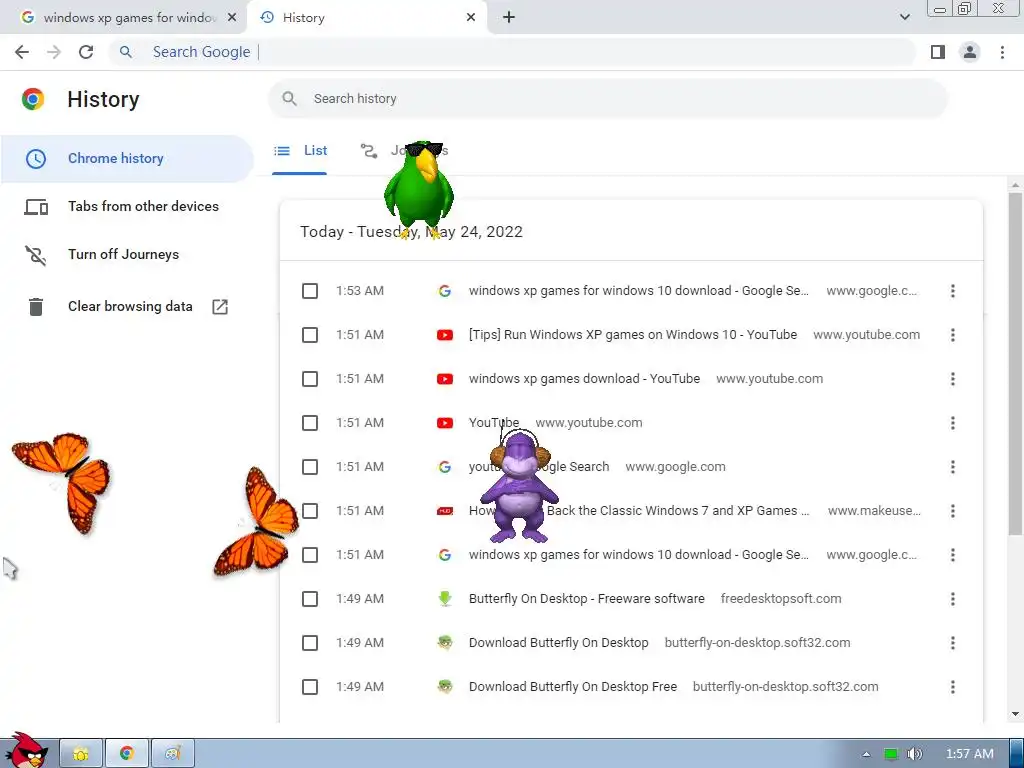
Task: Click the devices icon in sidebar
Action: coord(36,207)
